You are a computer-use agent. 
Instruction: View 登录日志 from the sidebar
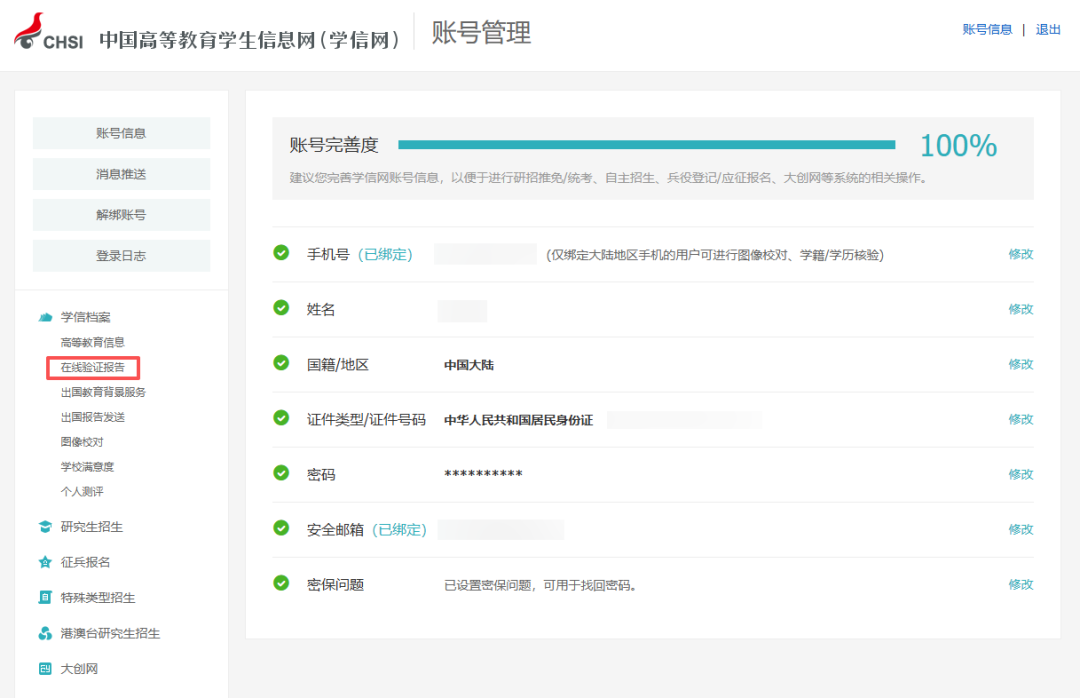pos(121,256)
